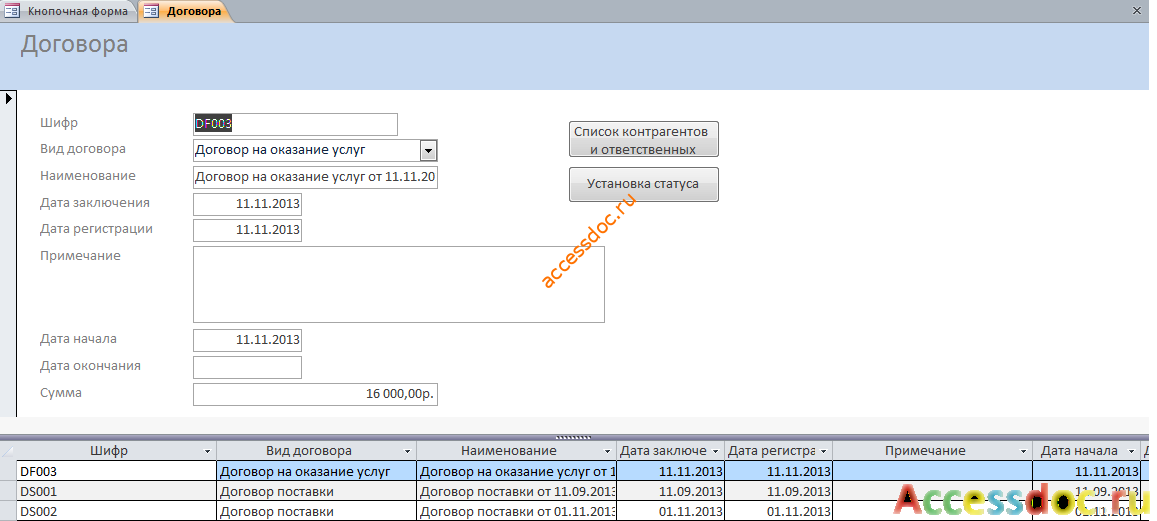Click Договор поставки cell in DS002 row
The height and width of the screenshot is (521, 1157).
[317, 511]
